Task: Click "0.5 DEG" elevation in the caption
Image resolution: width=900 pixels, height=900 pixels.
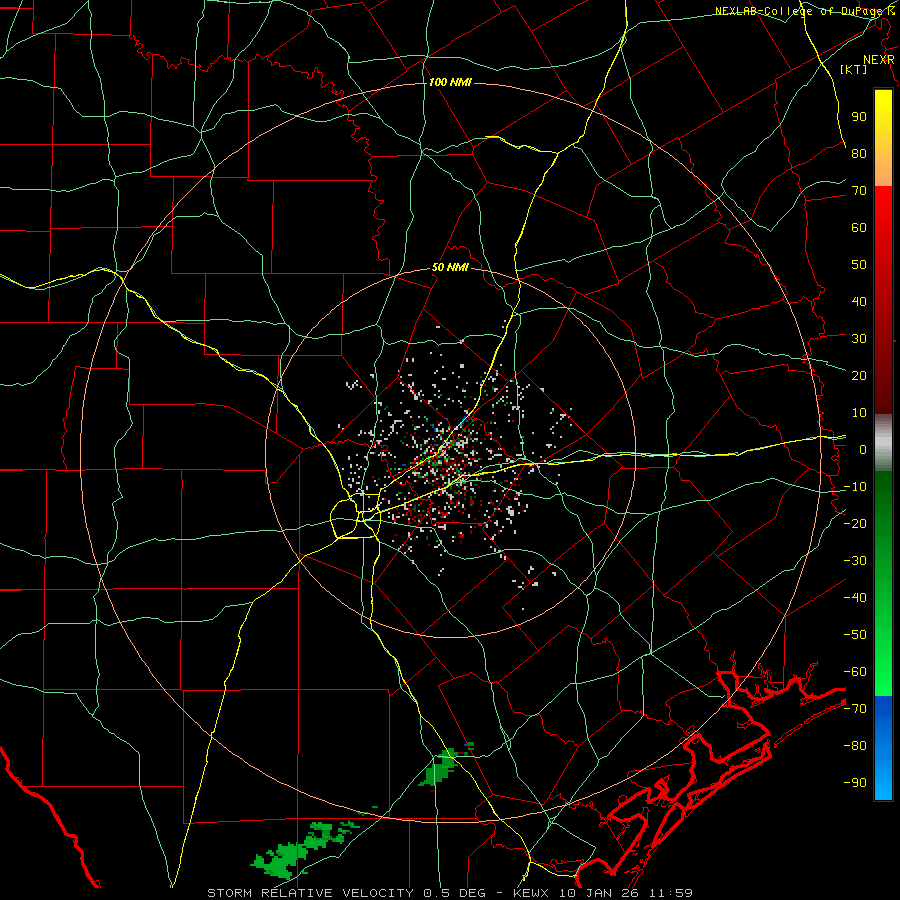Action: (x=455, y=893)
